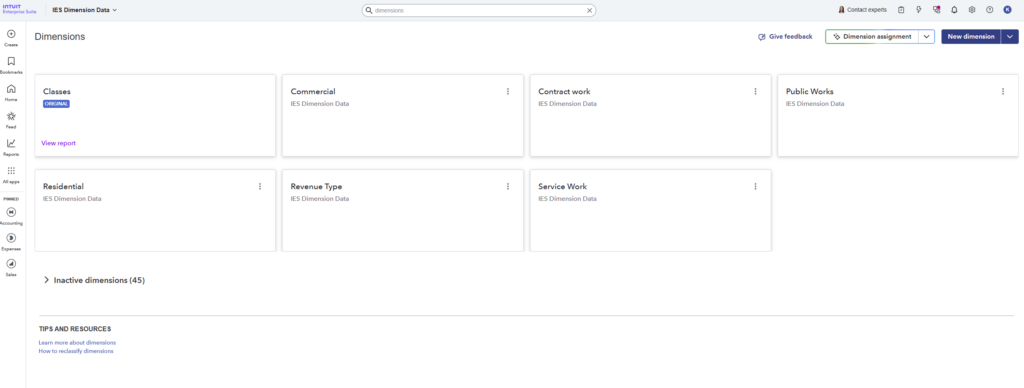The height and width of the screenshot is (388, 1024).
Task: Click into the dimensions search field
Action: (x=479, y=10)
